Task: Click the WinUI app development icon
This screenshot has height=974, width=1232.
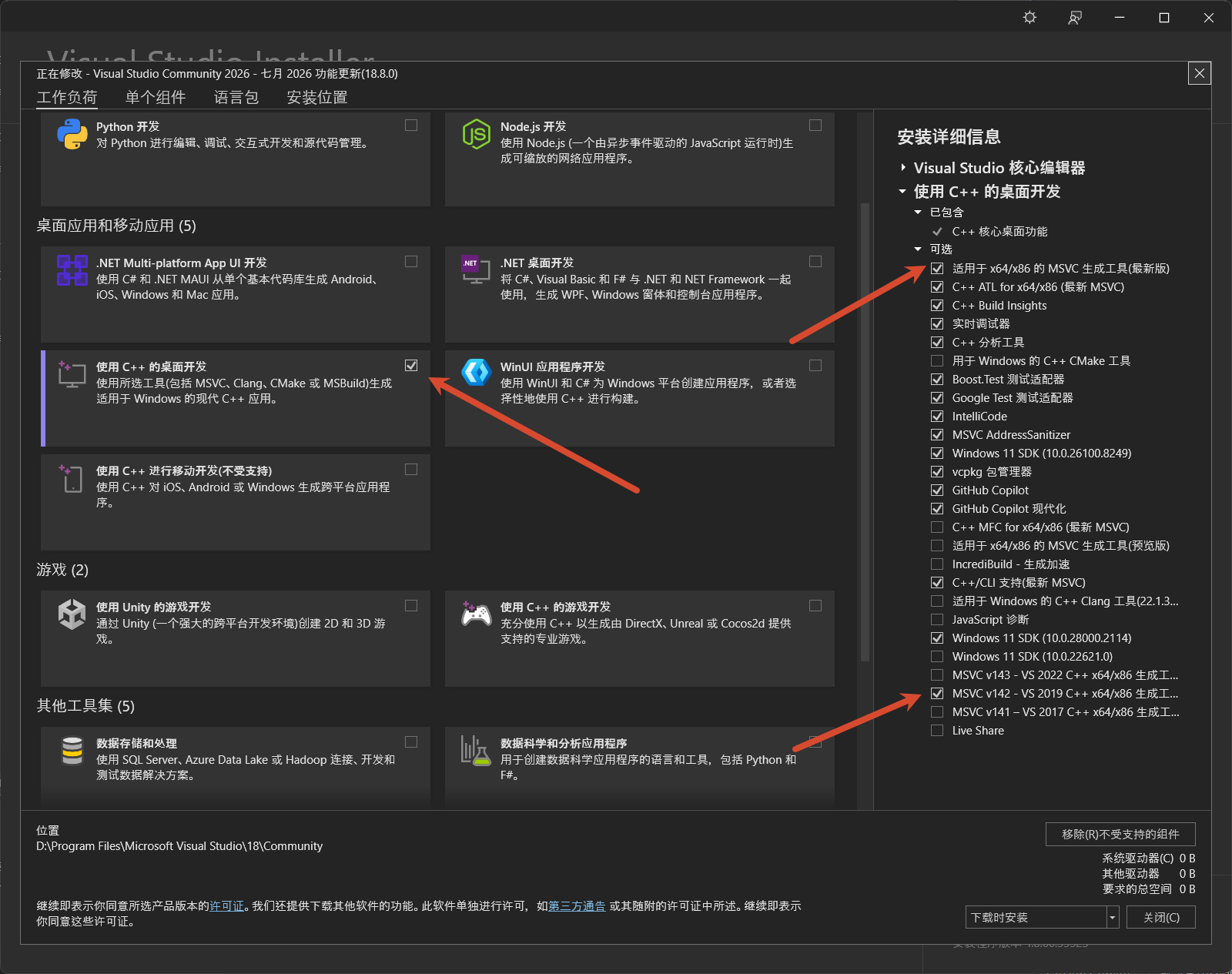Action: 476,373
